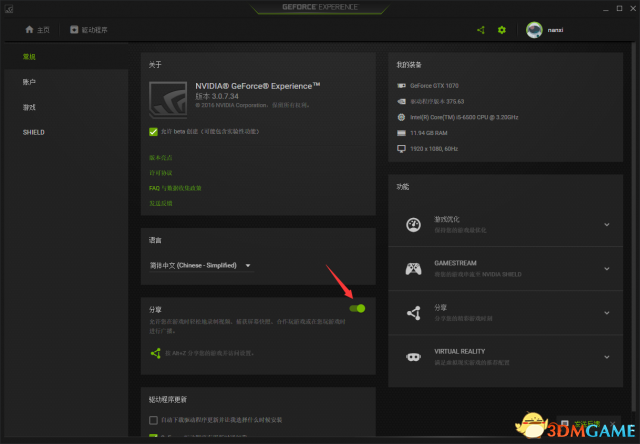Switch to the 驱动程序 drivers tab
The height and width of the screenshot is (444, 640).
pos(89,30)
